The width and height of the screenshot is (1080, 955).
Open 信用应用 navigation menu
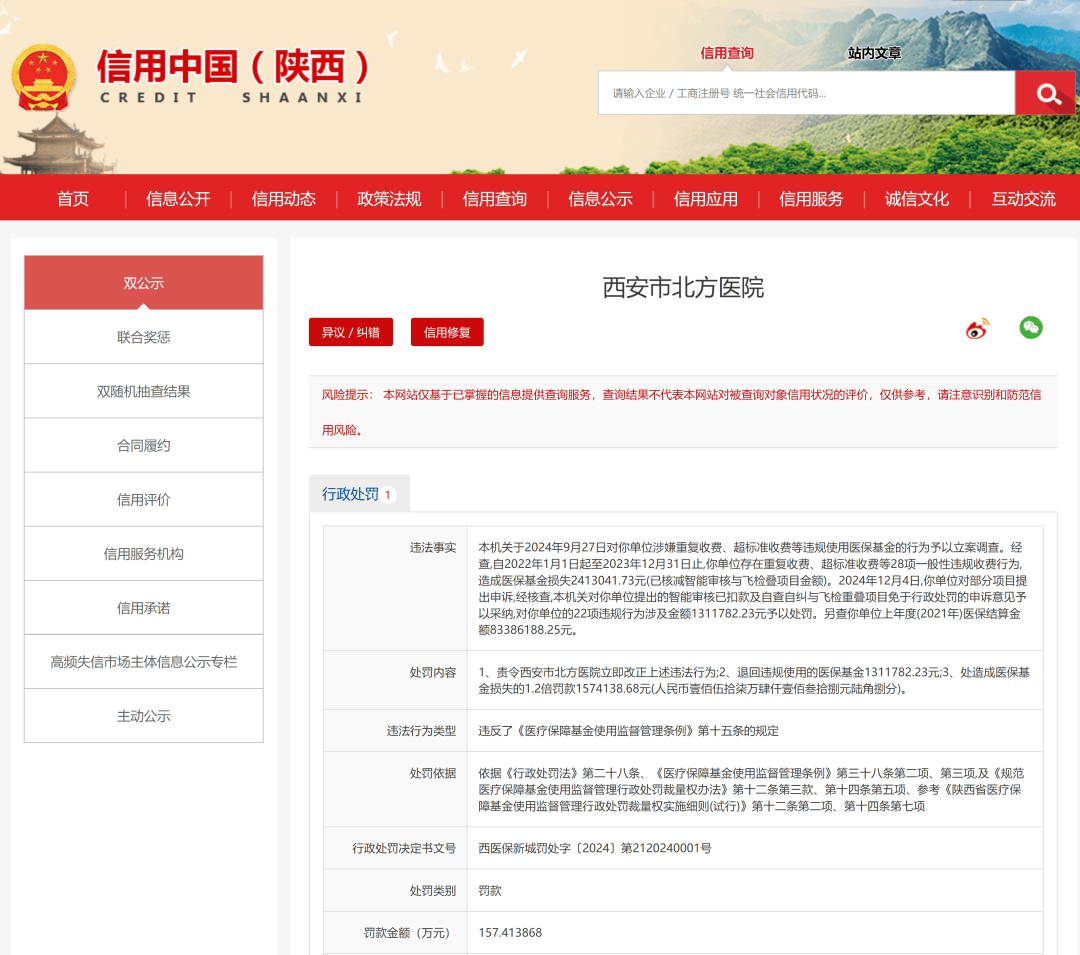point(705,199)
